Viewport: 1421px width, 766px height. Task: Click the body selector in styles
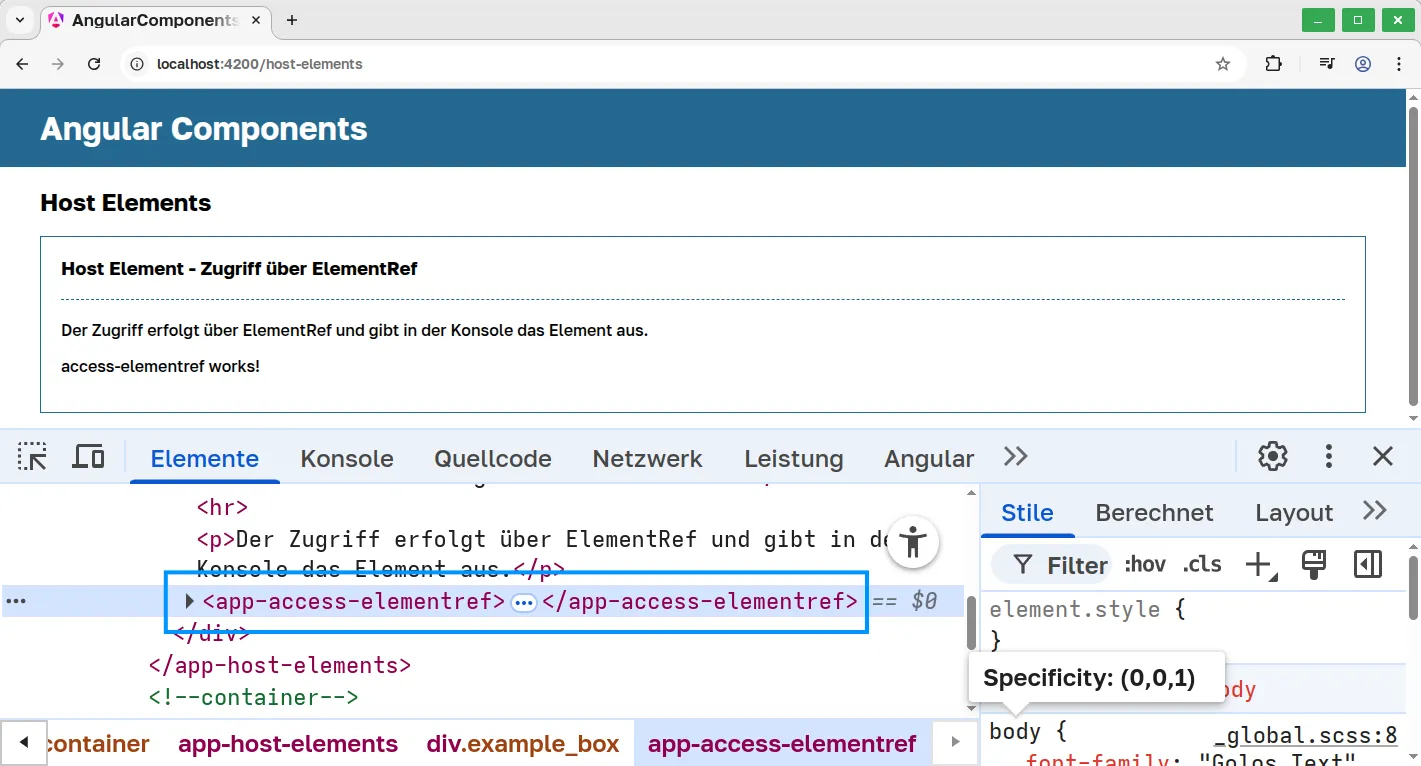point(1014,731)
